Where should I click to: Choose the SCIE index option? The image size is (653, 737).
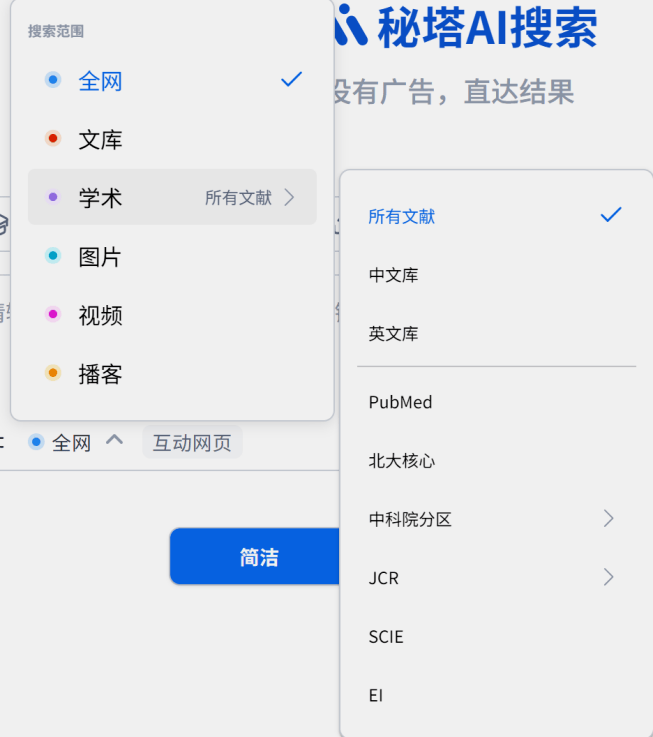386,636
